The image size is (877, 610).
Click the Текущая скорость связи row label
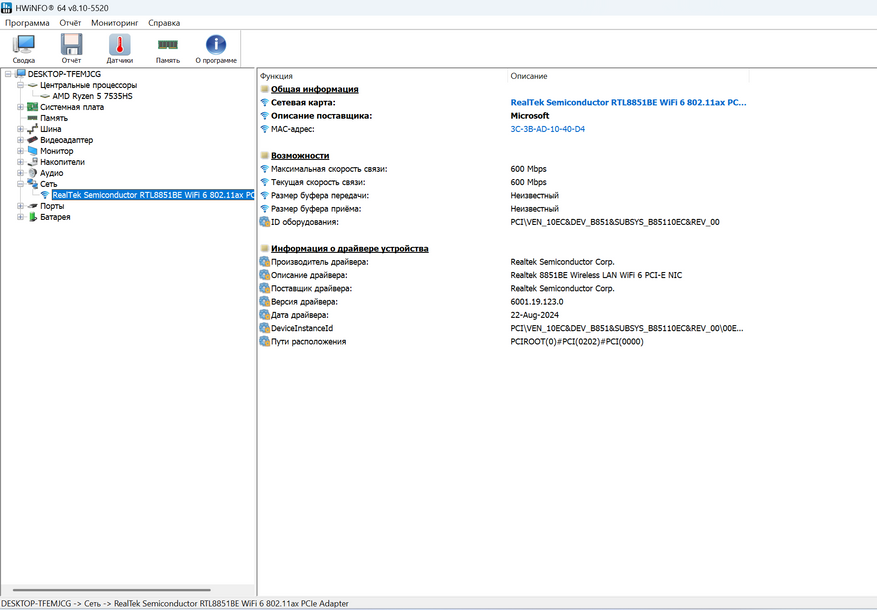(x=318, y=182)
